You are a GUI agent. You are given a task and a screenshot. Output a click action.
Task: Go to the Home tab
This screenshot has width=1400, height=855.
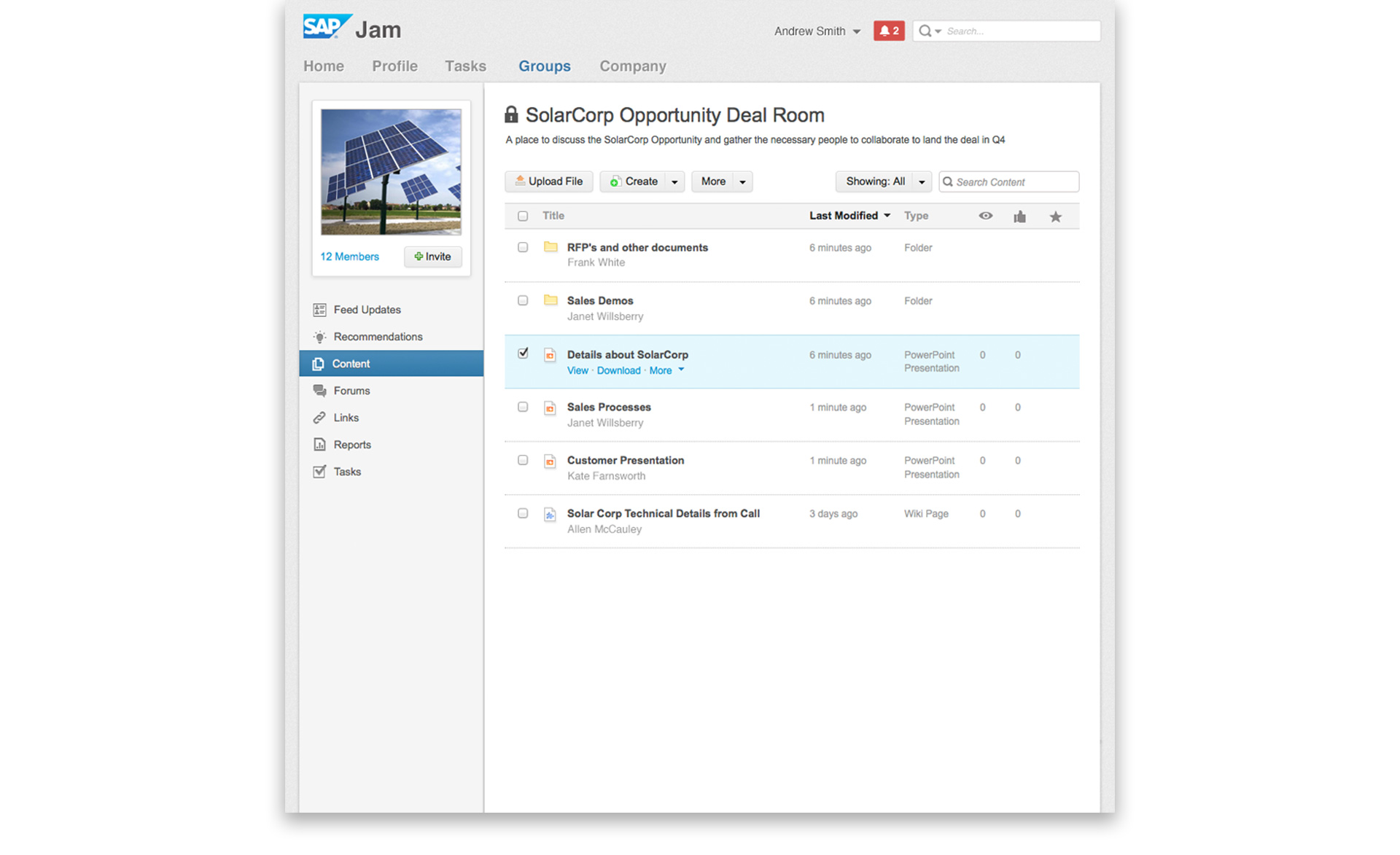(324, 66)
